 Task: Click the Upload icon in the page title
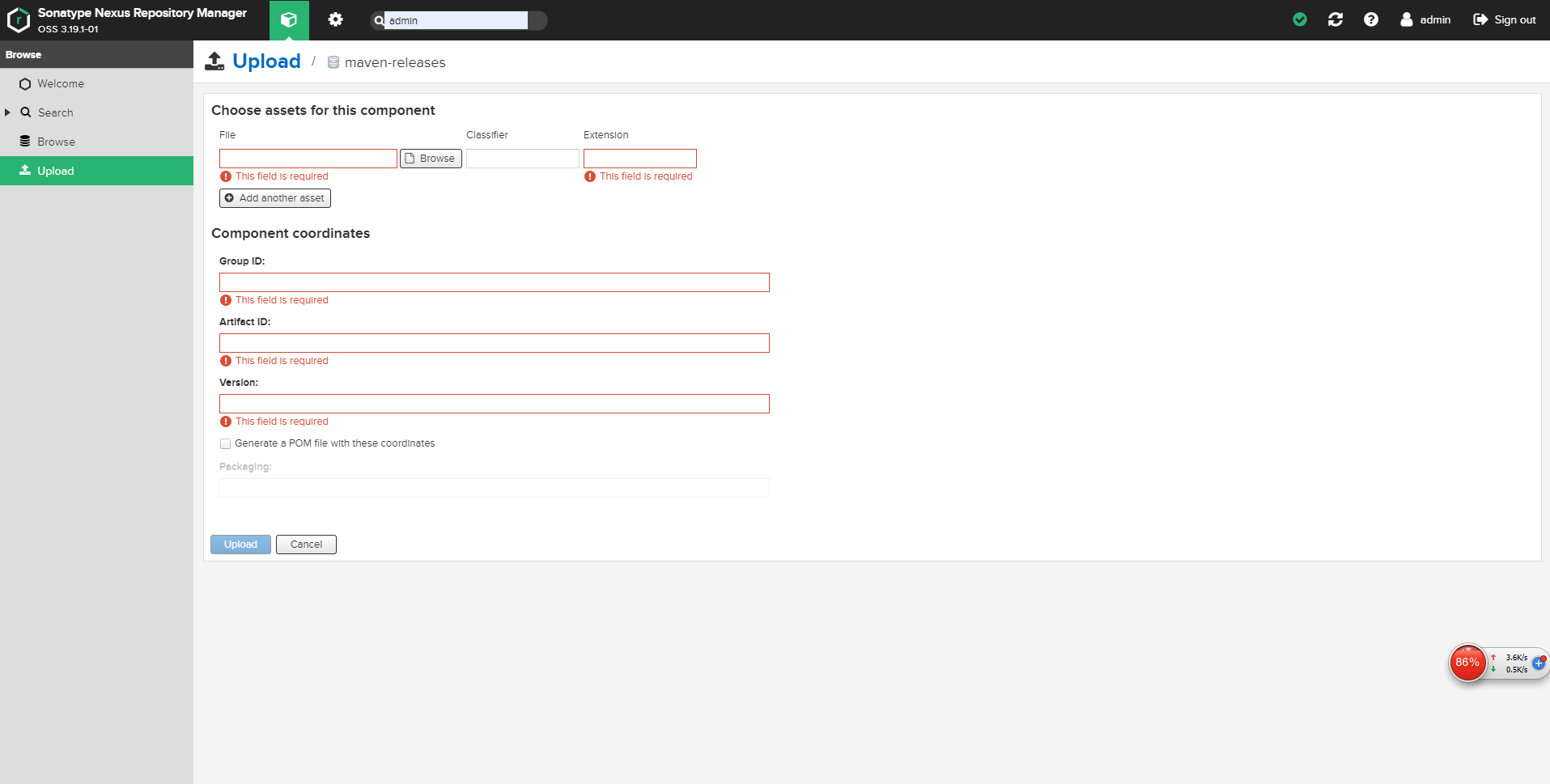tap(214, 61)
